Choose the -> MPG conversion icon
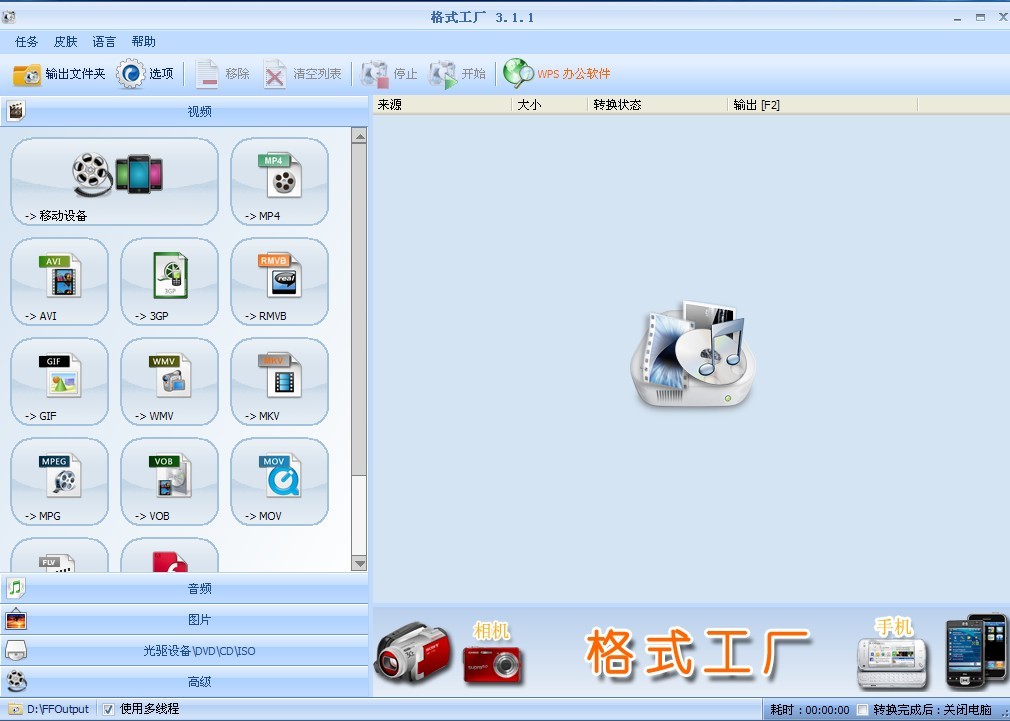Viewport: 1010px width, 721px height. (x=59, y=481)
